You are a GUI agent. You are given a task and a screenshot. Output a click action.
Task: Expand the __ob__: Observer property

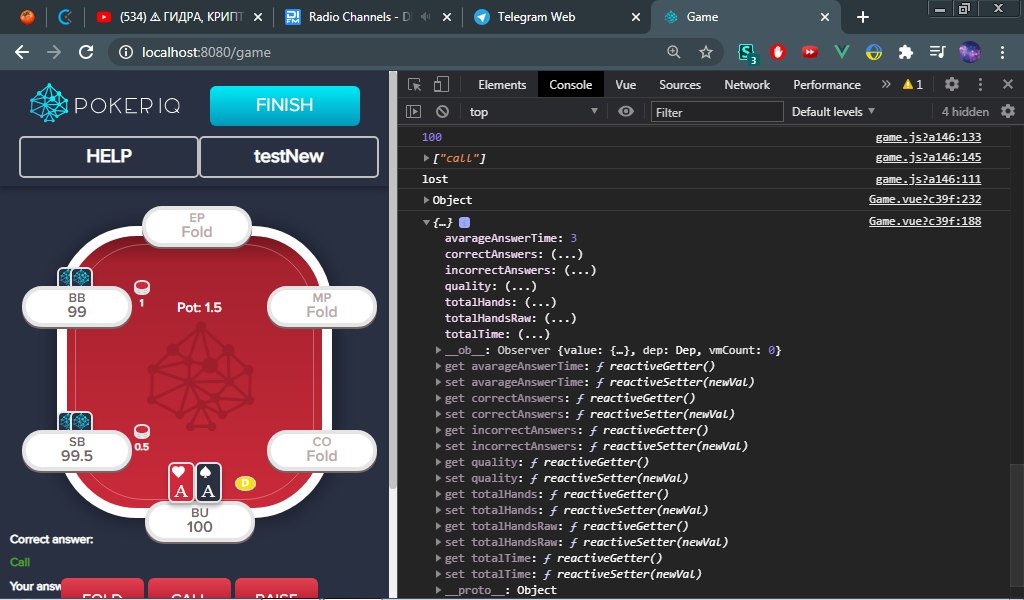[x=439, y=351]
